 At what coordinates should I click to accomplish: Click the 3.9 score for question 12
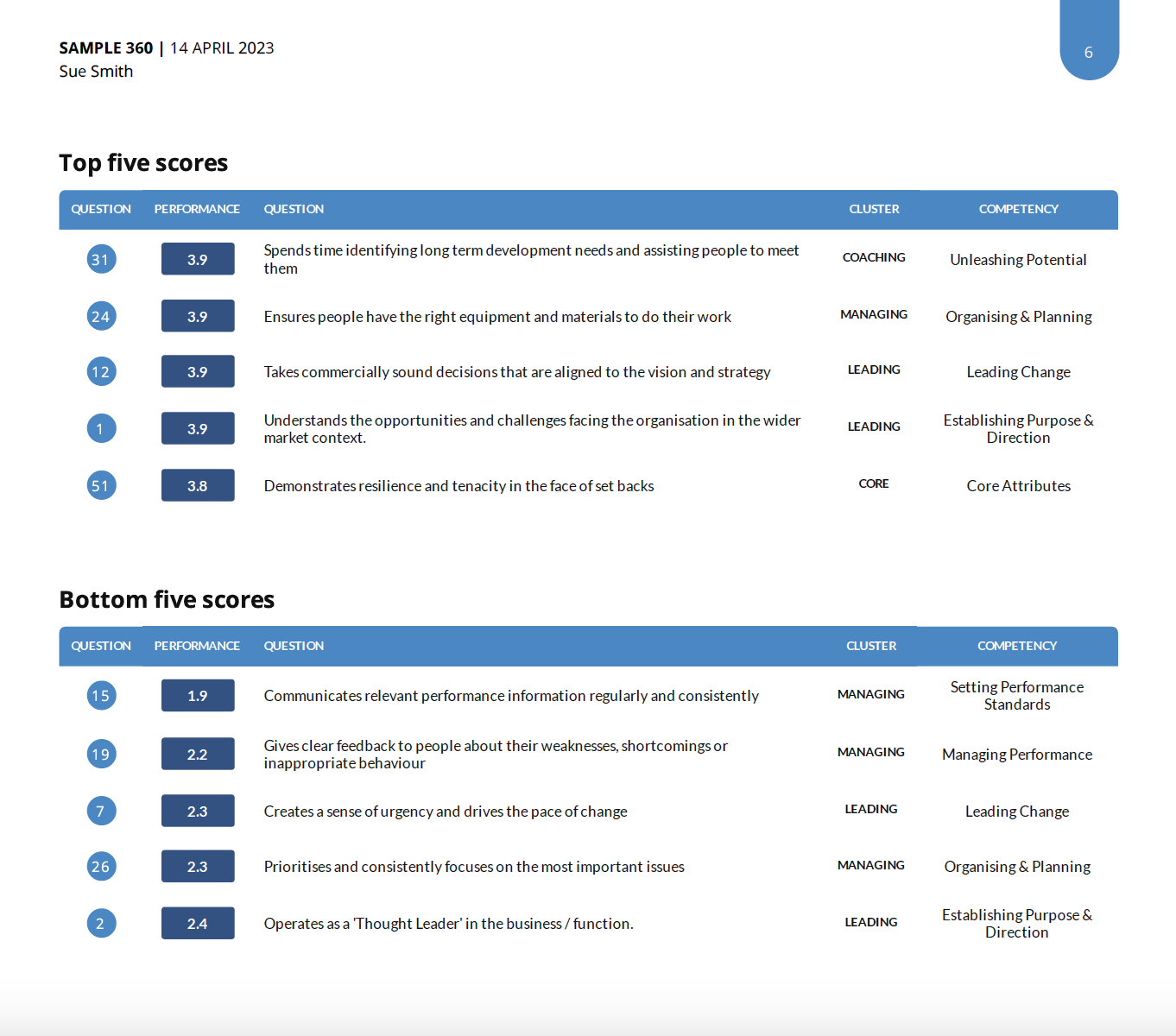click(x=198, y=371)
